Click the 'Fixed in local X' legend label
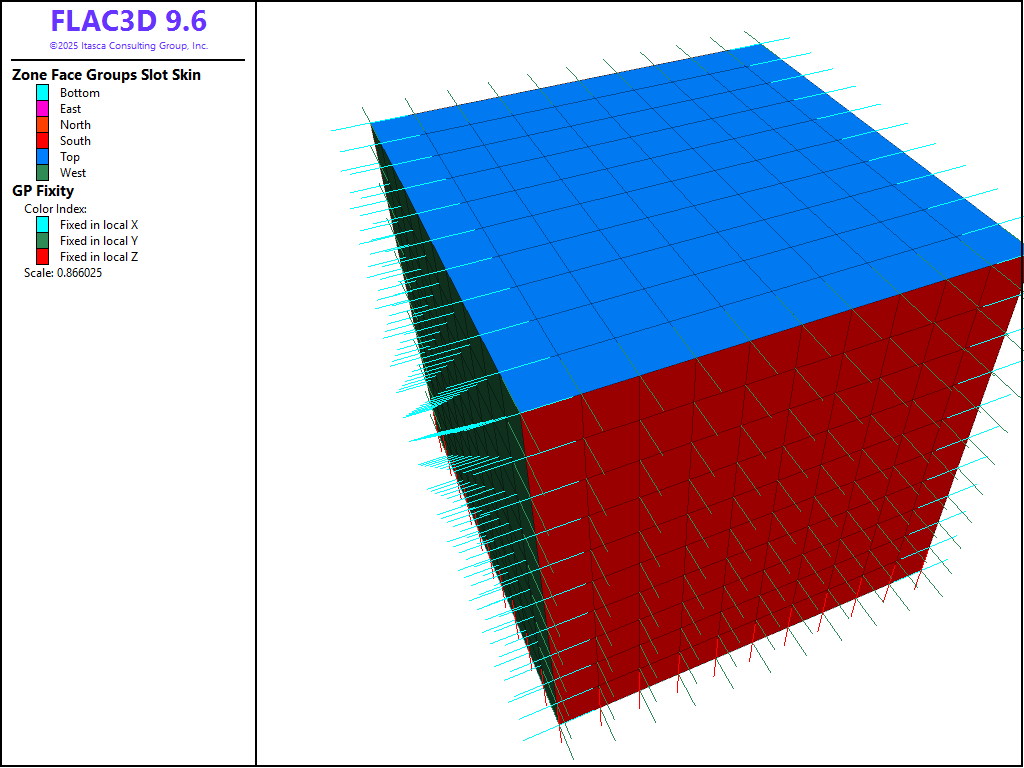Screen dimensions: 1024x768 pos(99,225)
